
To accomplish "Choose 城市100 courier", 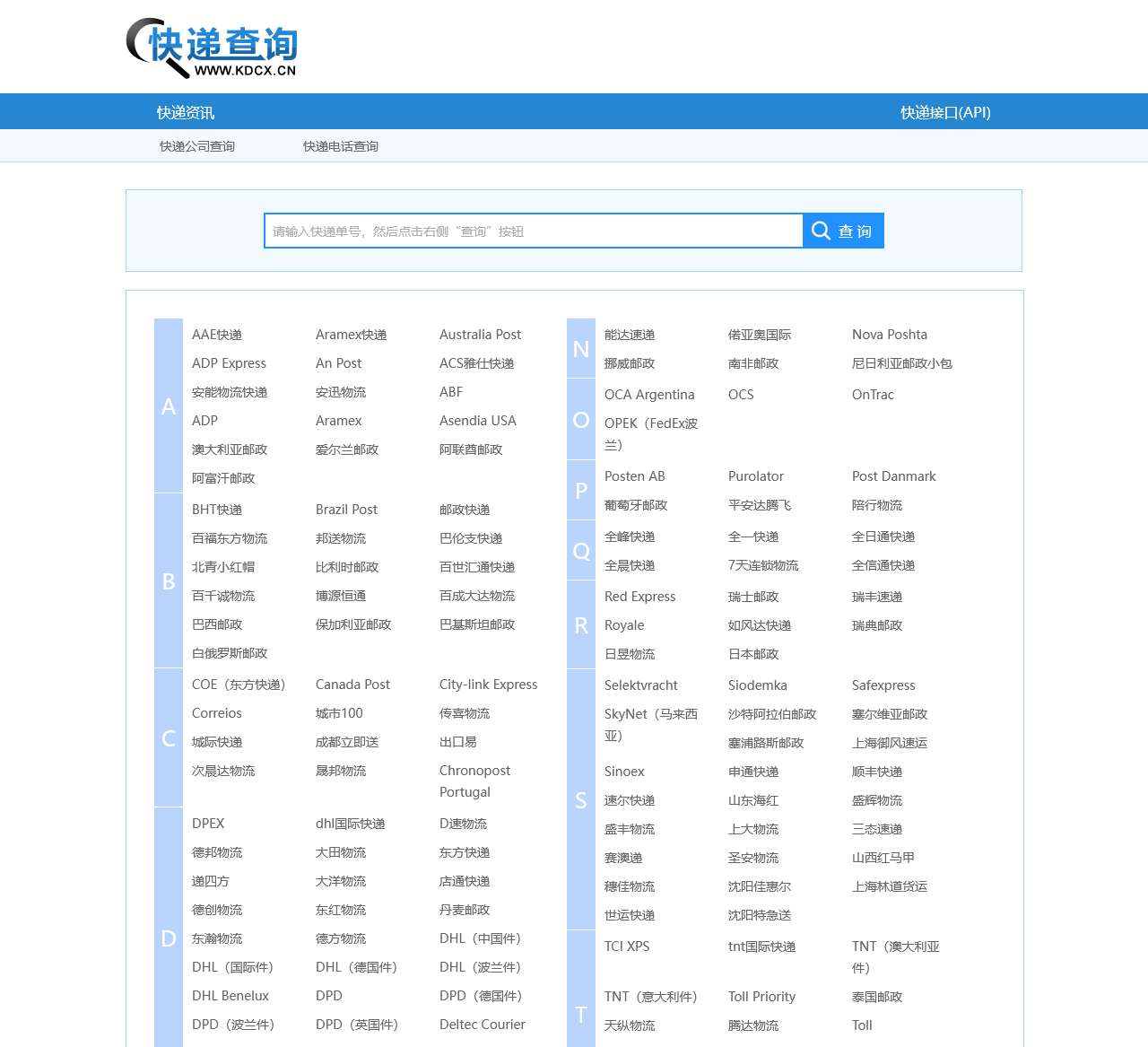I will click(x=339, y=713).
